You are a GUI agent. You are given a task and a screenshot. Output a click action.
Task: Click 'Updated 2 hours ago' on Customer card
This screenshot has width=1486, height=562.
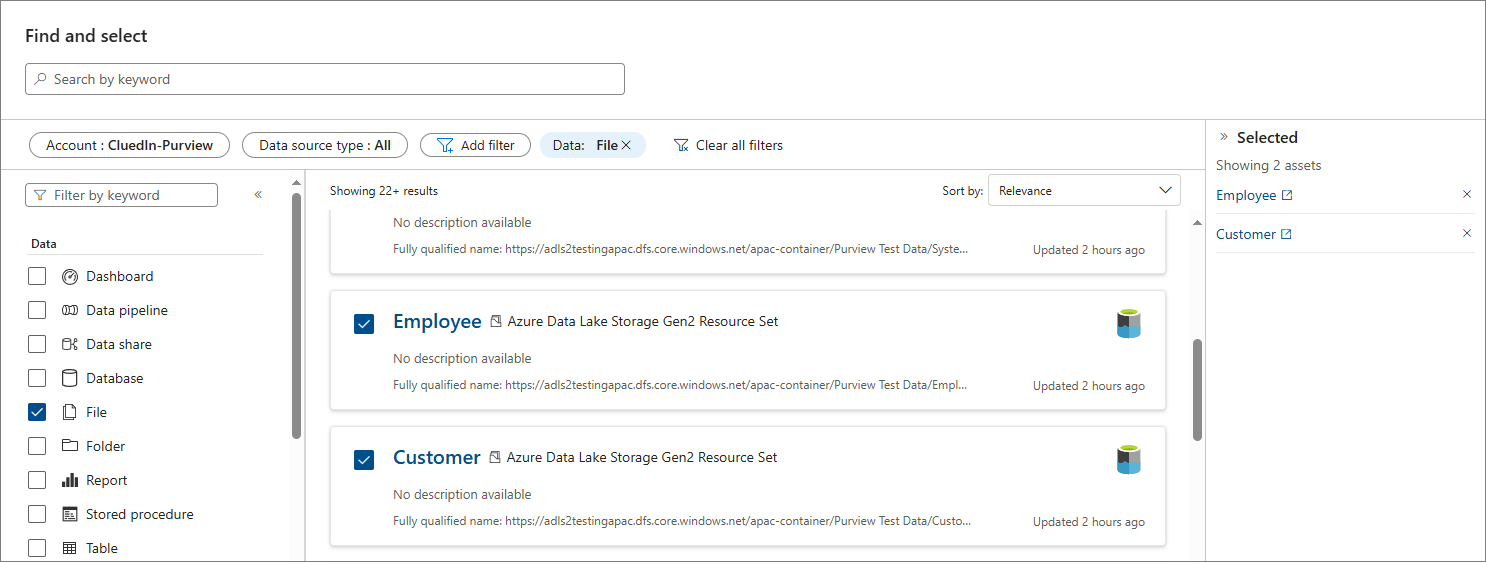point(1089,521)
